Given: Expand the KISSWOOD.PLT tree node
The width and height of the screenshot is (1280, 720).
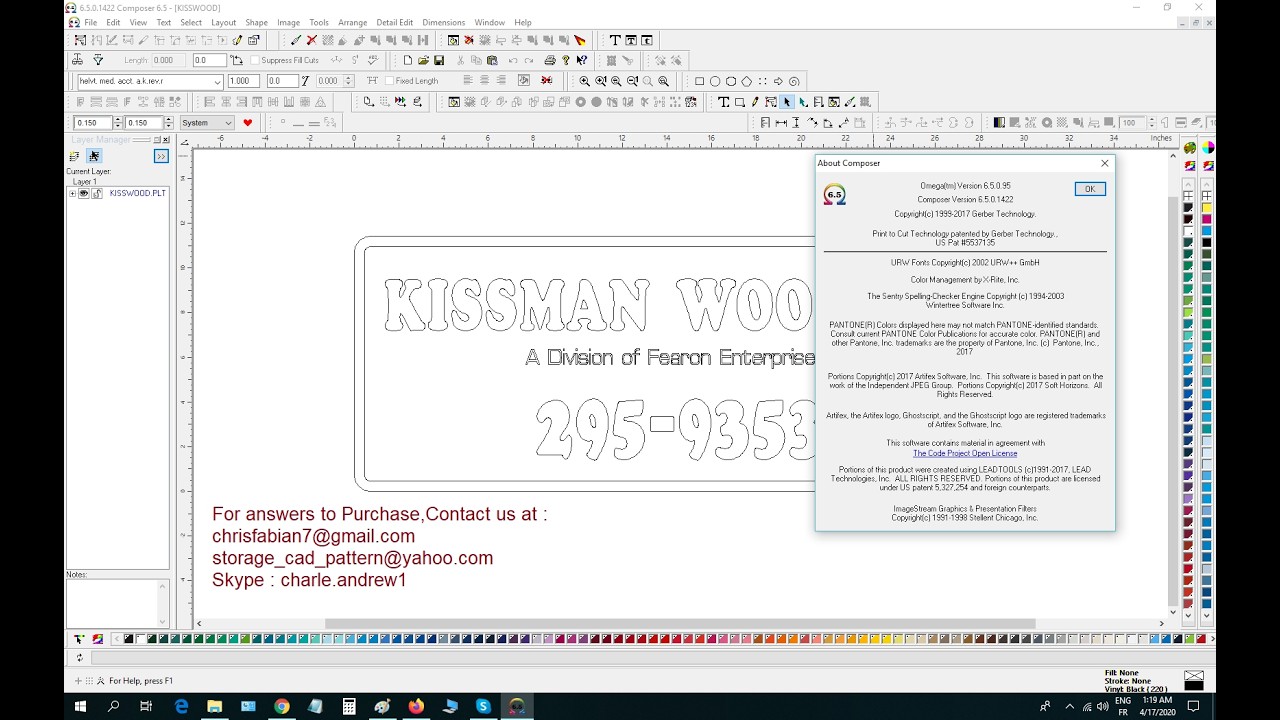Looking at the screenshot, I should [72, 193].
